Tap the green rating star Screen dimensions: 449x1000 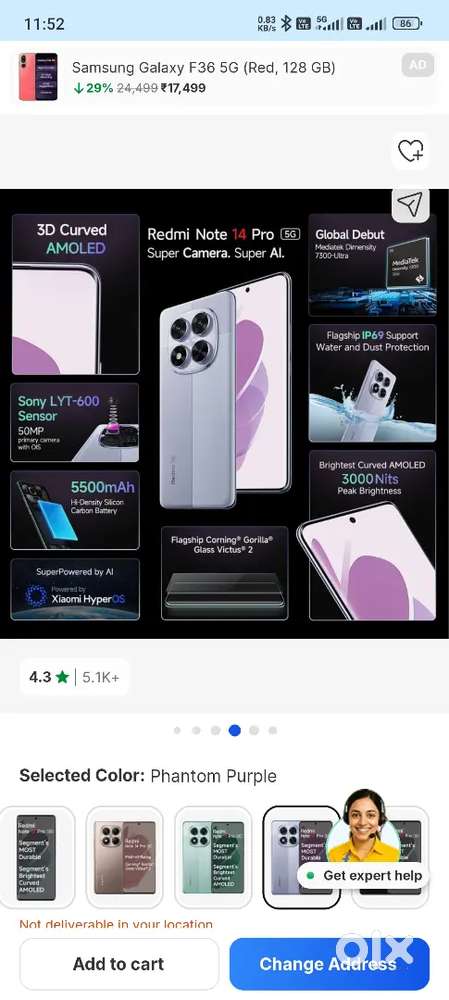pos(62,677)
